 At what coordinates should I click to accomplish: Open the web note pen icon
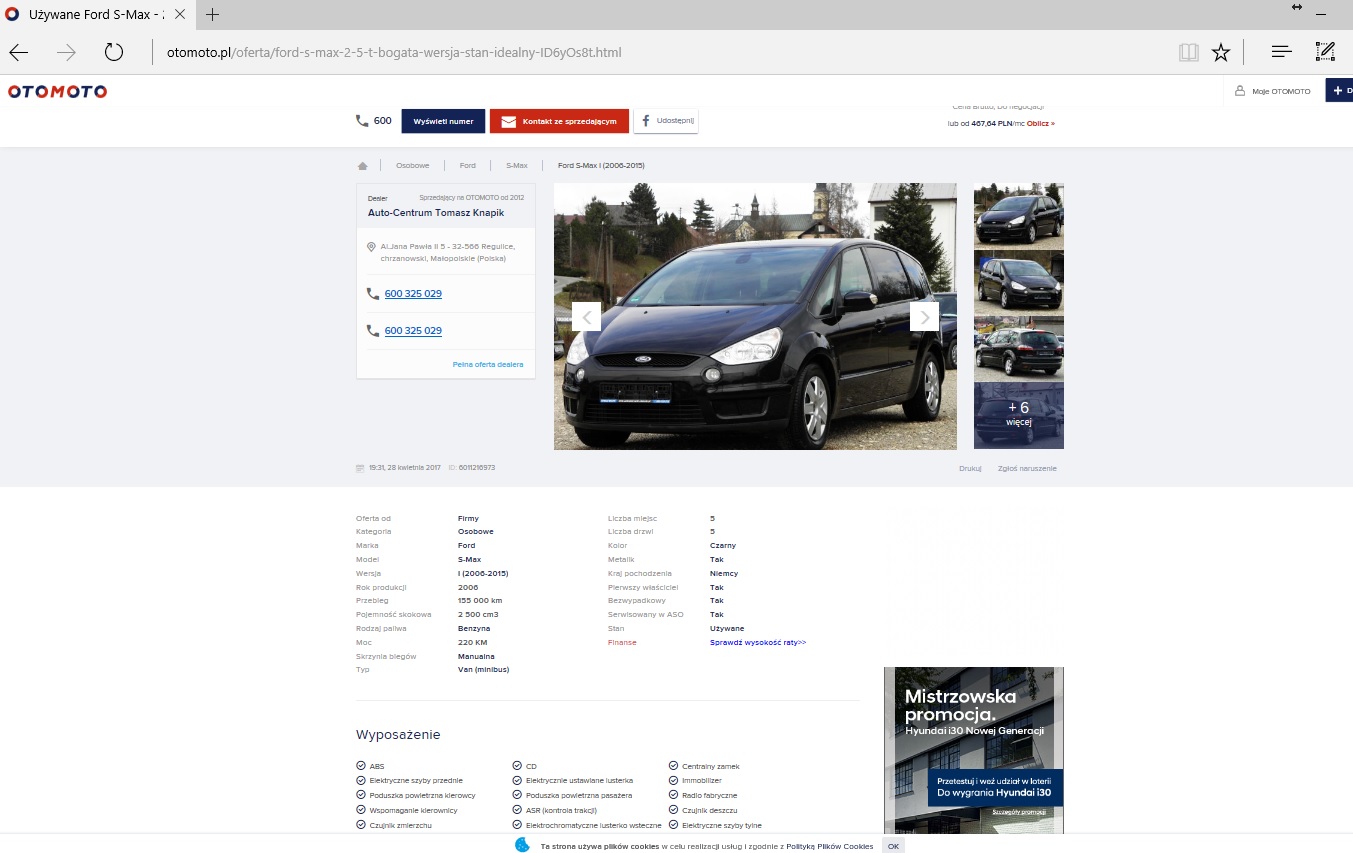[1325, 52]
